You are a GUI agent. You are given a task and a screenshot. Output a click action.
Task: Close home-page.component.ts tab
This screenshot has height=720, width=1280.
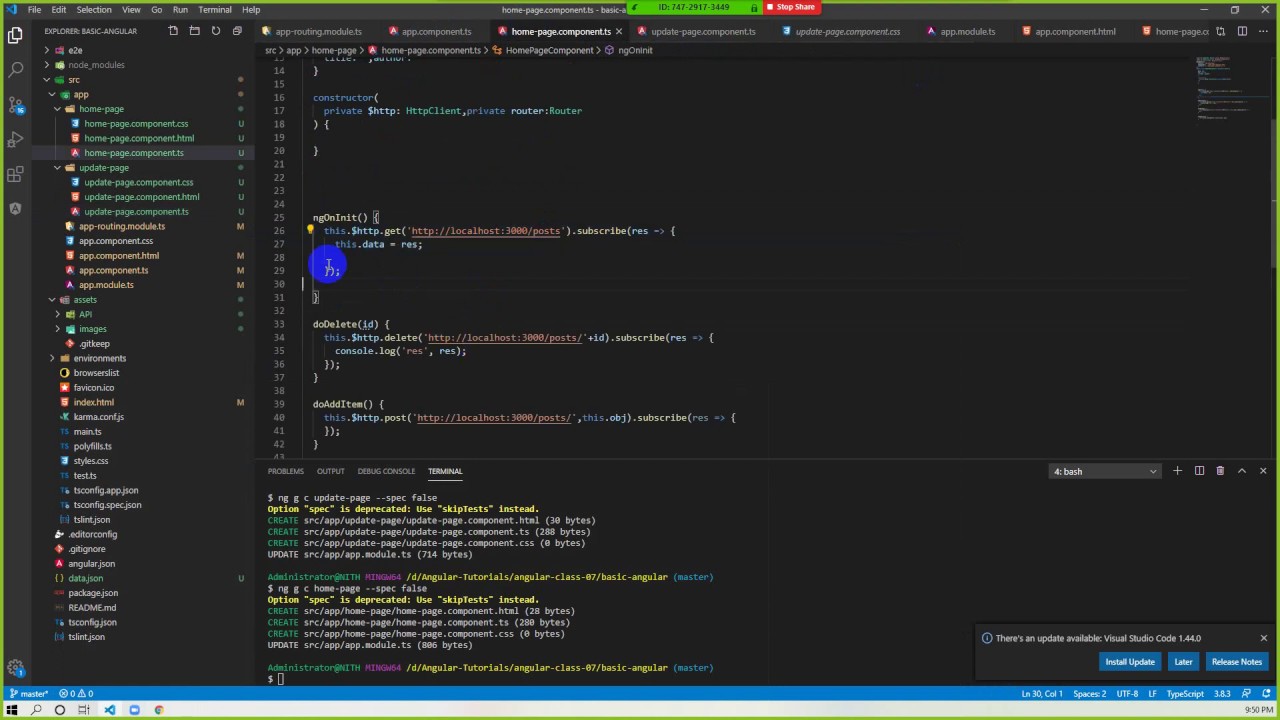[x=618, y=31]
